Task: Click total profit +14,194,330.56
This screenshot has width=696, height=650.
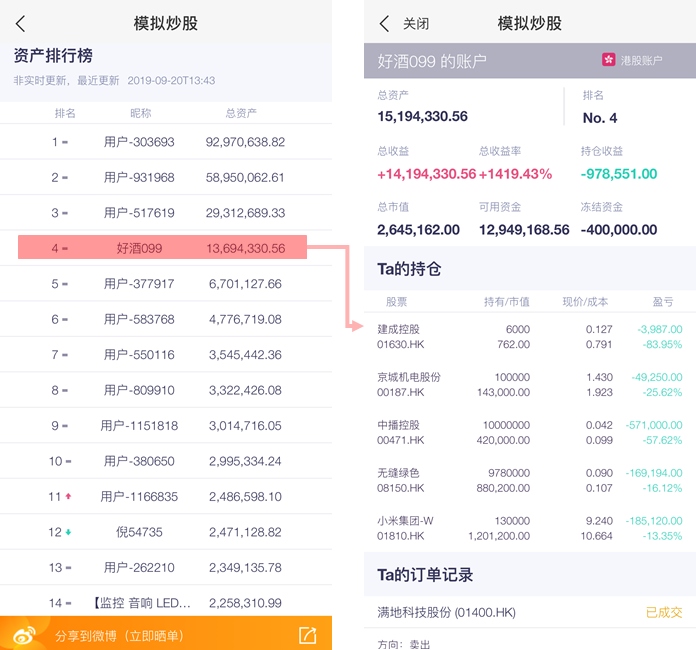Action: point(426,174)
